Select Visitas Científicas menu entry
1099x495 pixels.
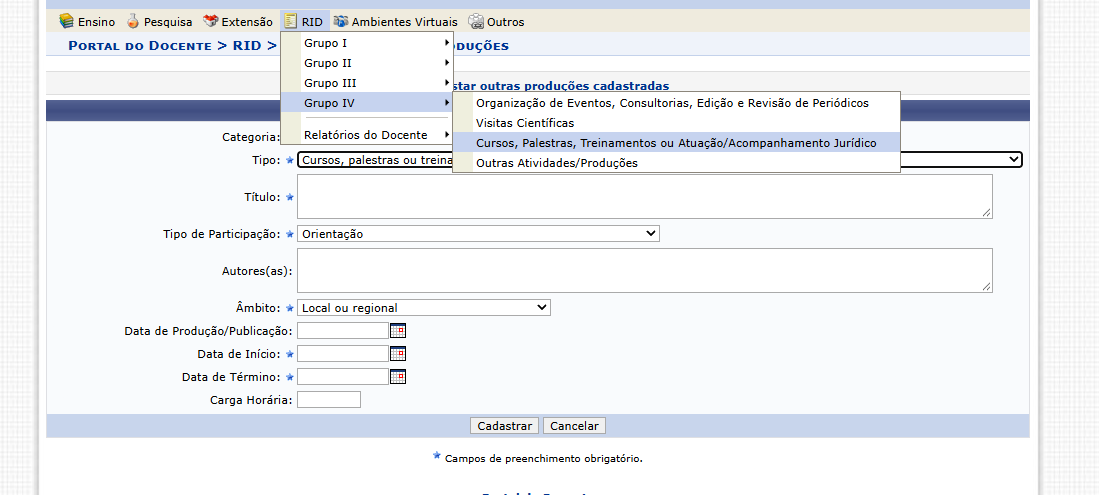(x=676, y=123)
